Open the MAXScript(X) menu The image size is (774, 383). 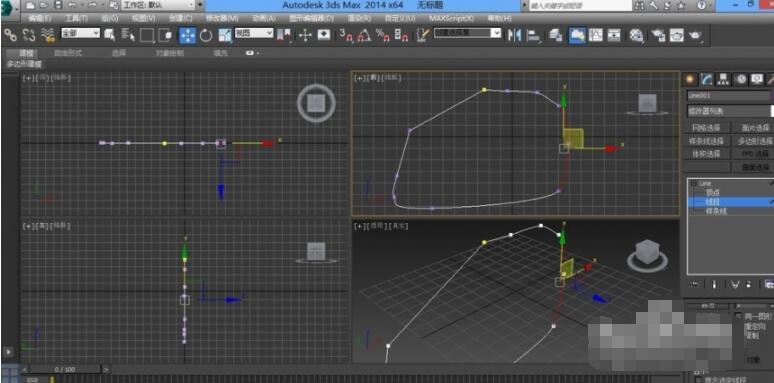[451, 18]
